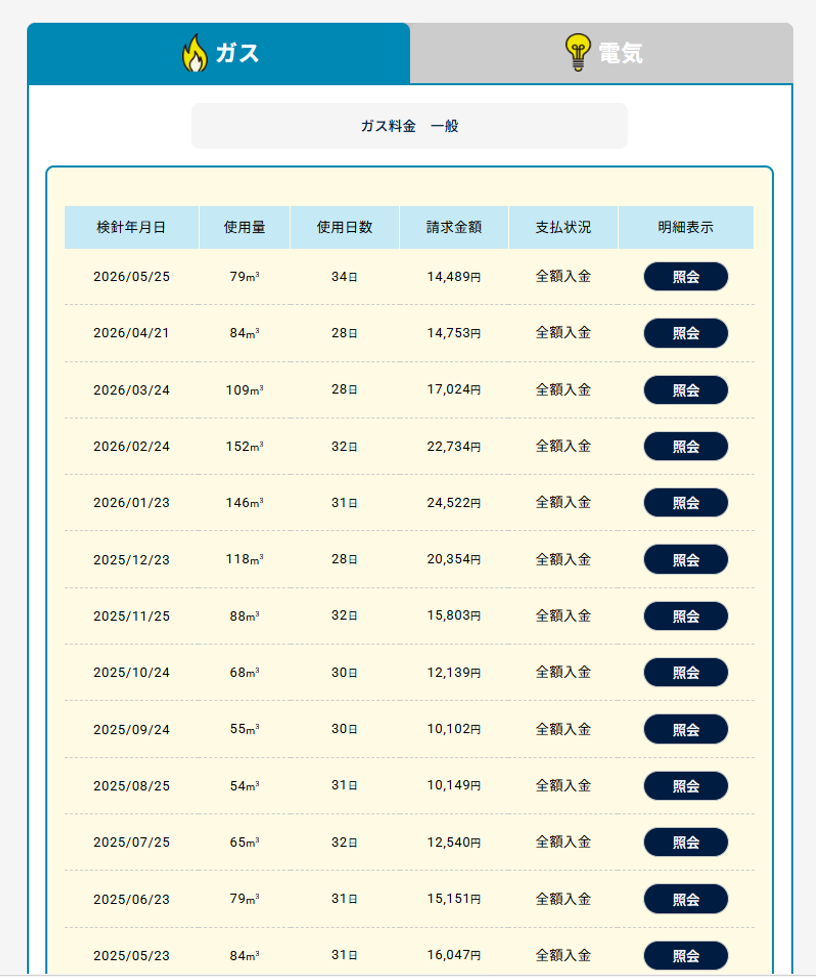Click the flame icon on the ガス tab
The height and width of the screenshot is (979, 816).
coord(195,53)
